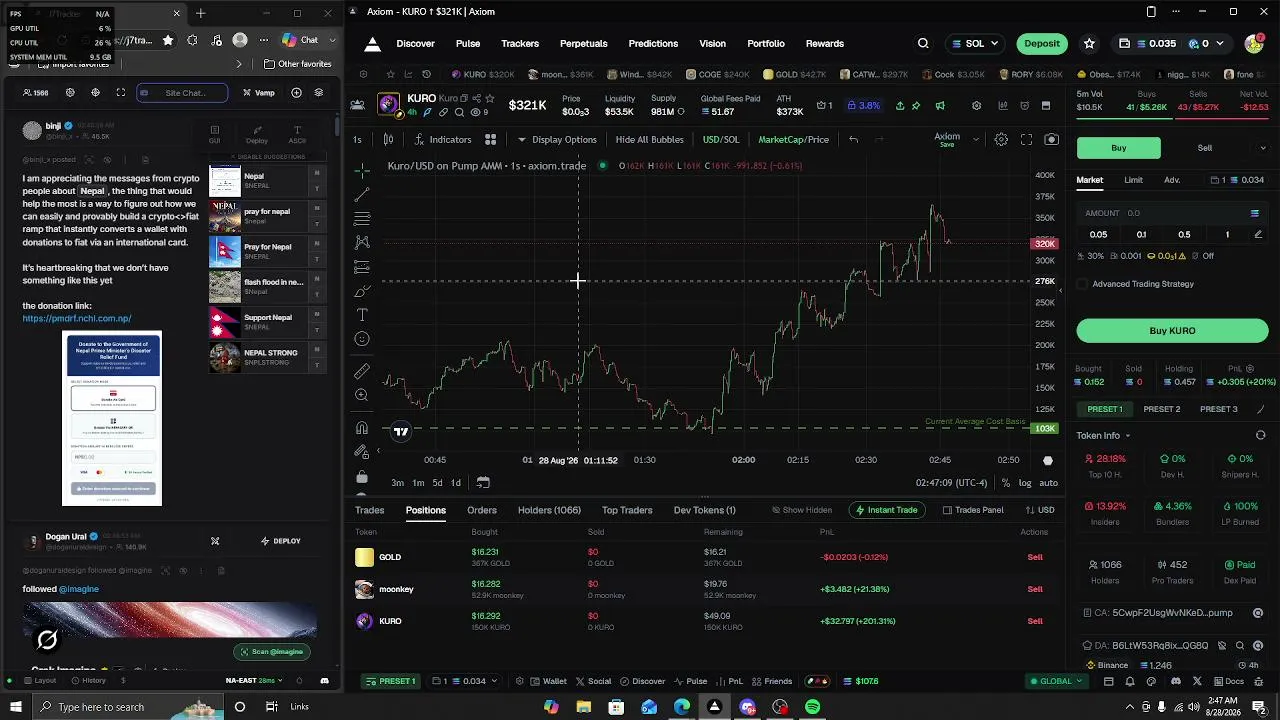Image resolution: width=1280 pixels, height=720 pixels.
Task: Open the token header settings gear
Action: tap(977, 106)
